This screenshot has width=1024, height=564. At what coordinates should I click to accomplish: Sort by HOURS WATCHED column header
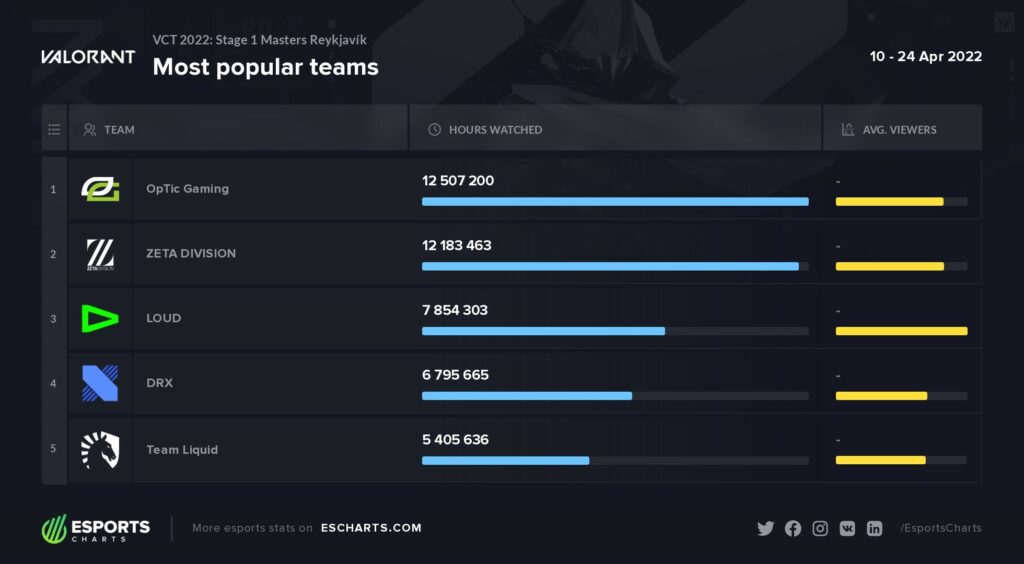(495, 130)
